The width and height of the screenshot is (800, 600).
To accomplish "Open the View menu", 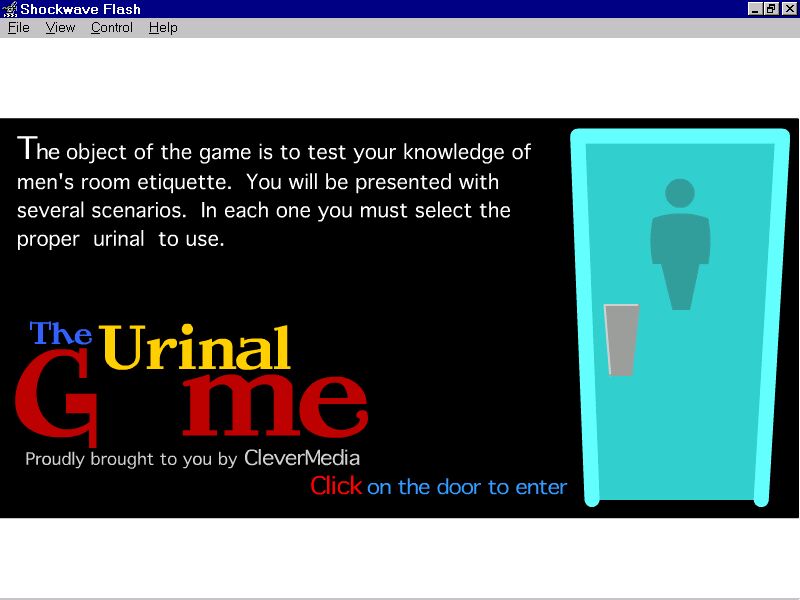I will pyautogui.click(x=60, y=28).
